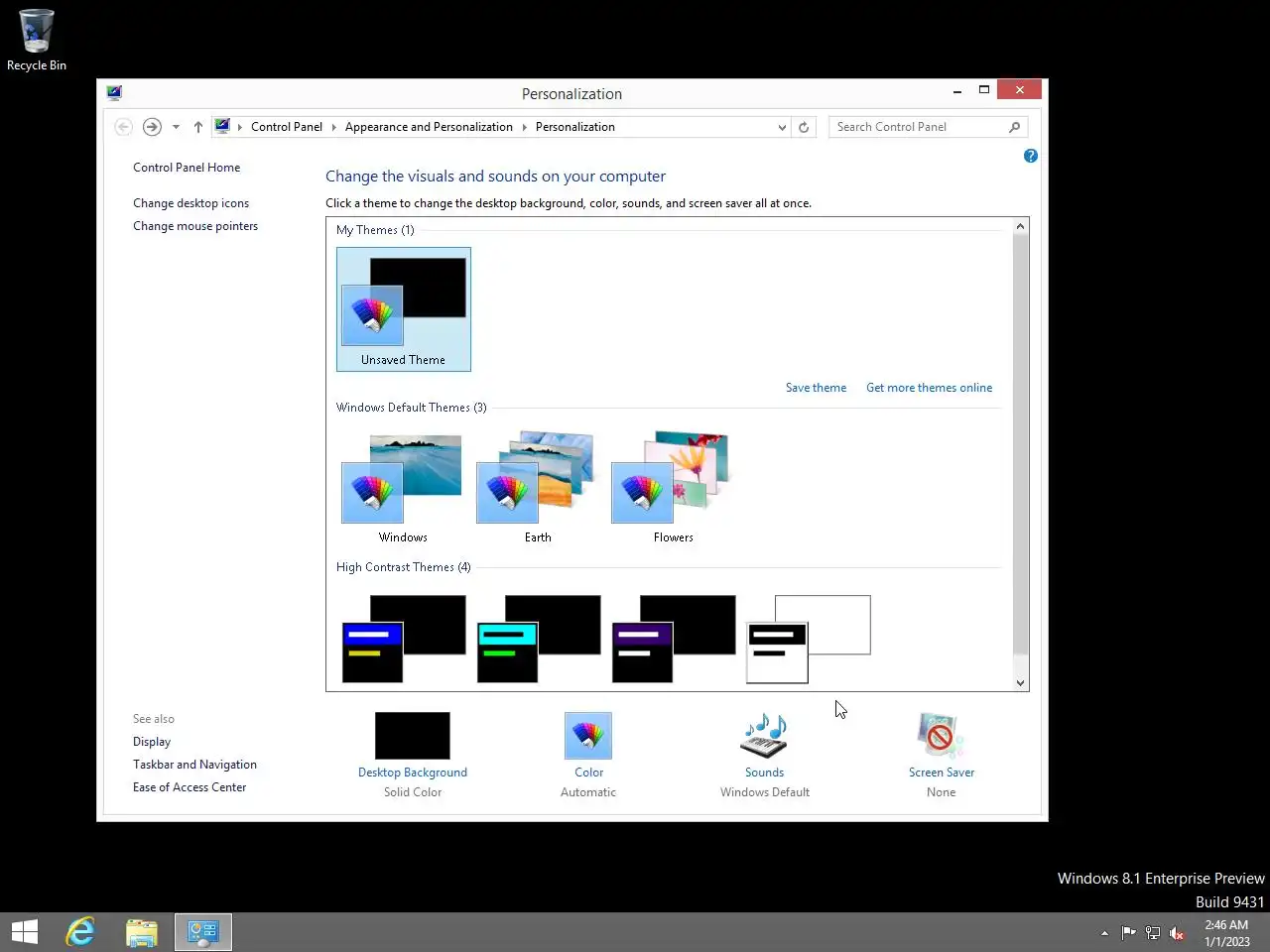Expand chevron after Appearance and Personalization
The height and width of the screenshot is (952, 1270).
pyautogui.click(x=525, y=127)
